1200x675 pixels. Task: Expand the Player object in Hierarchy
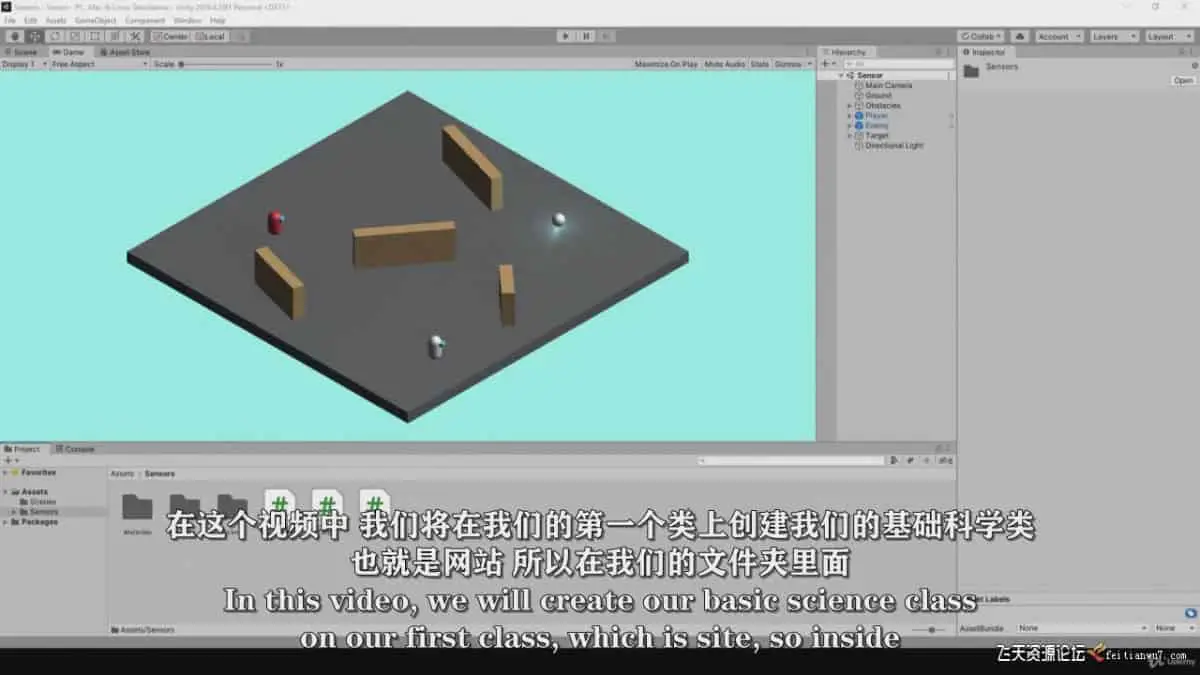coord(850,116)
